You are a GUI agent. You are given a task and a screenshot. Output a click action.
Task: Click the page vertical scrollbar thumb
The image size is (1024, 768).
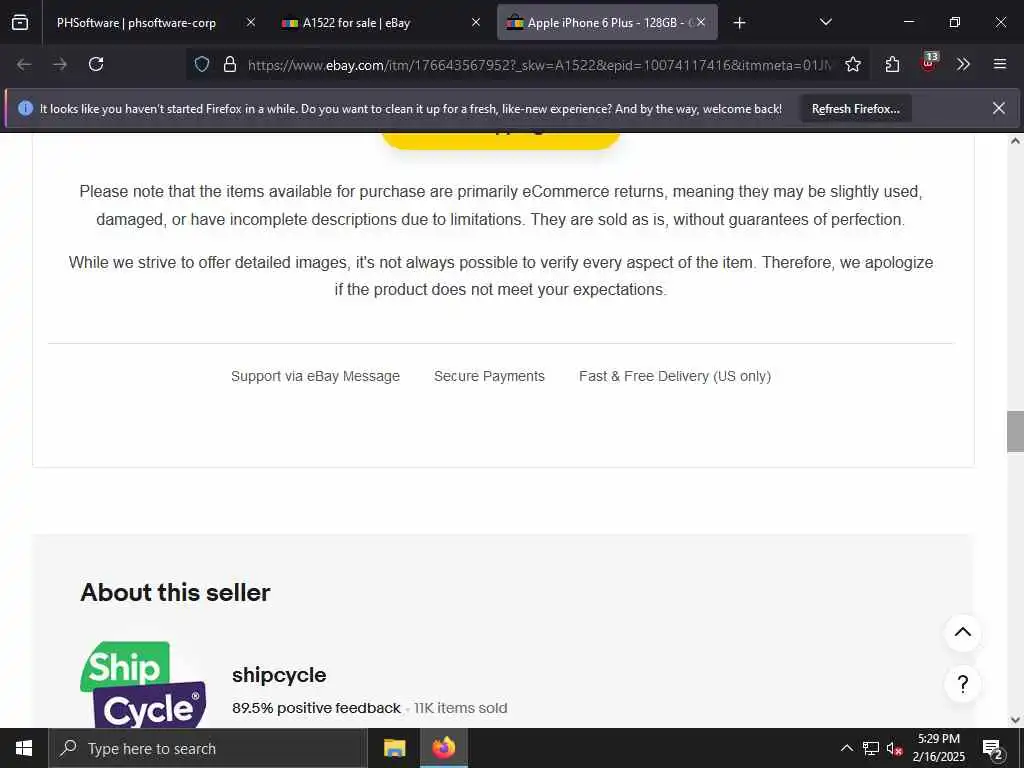point(1015,431)
